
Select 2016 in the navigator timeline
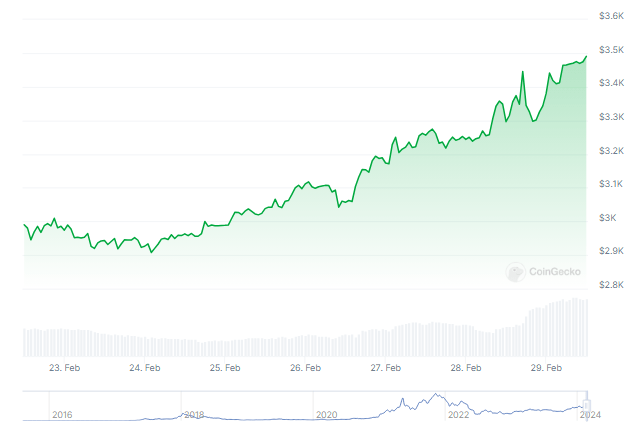62,414
